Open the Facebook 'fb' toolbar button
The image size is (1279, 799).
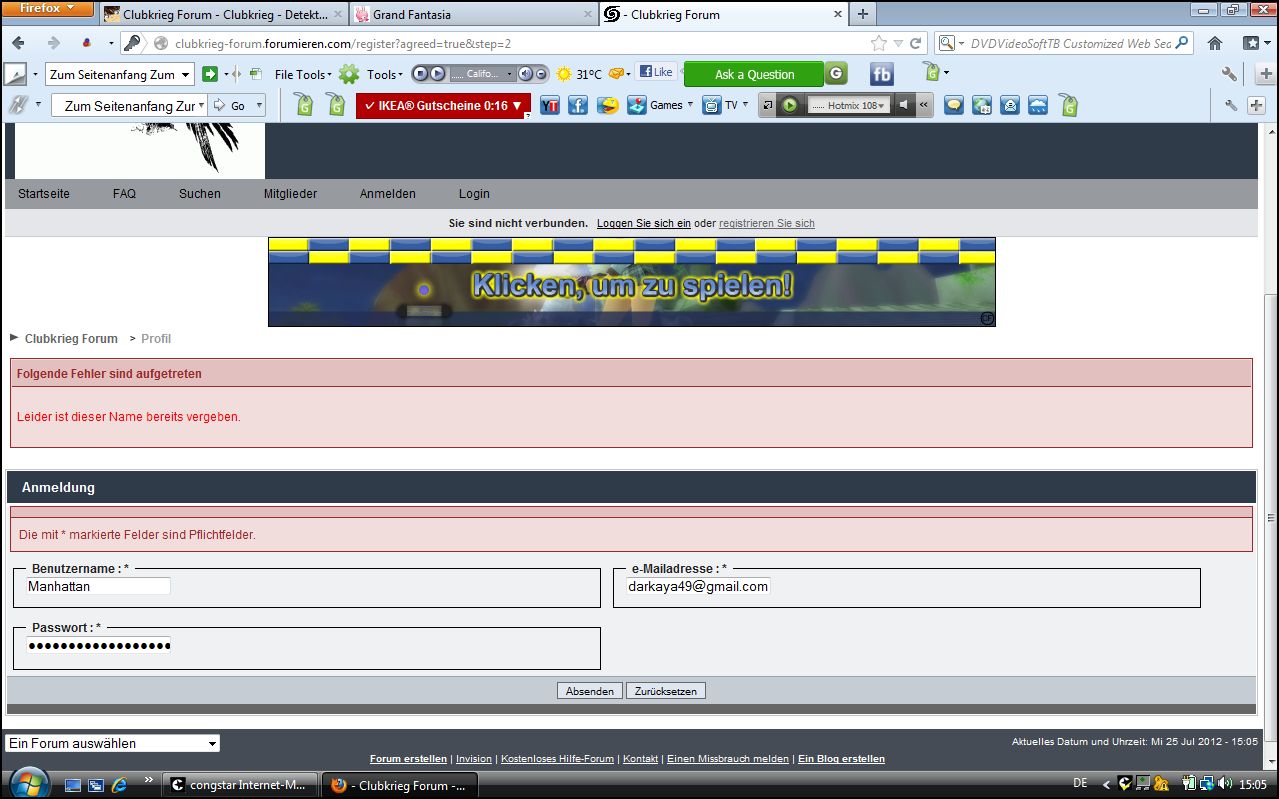881,74
